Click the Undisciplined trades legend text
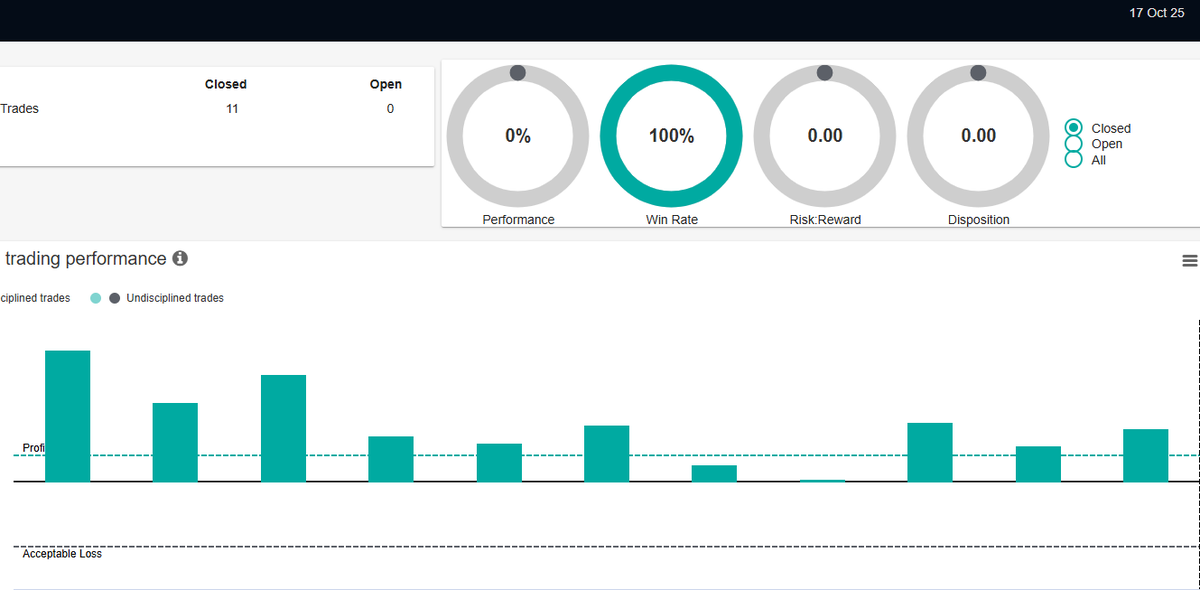 [x=175, y=298]
